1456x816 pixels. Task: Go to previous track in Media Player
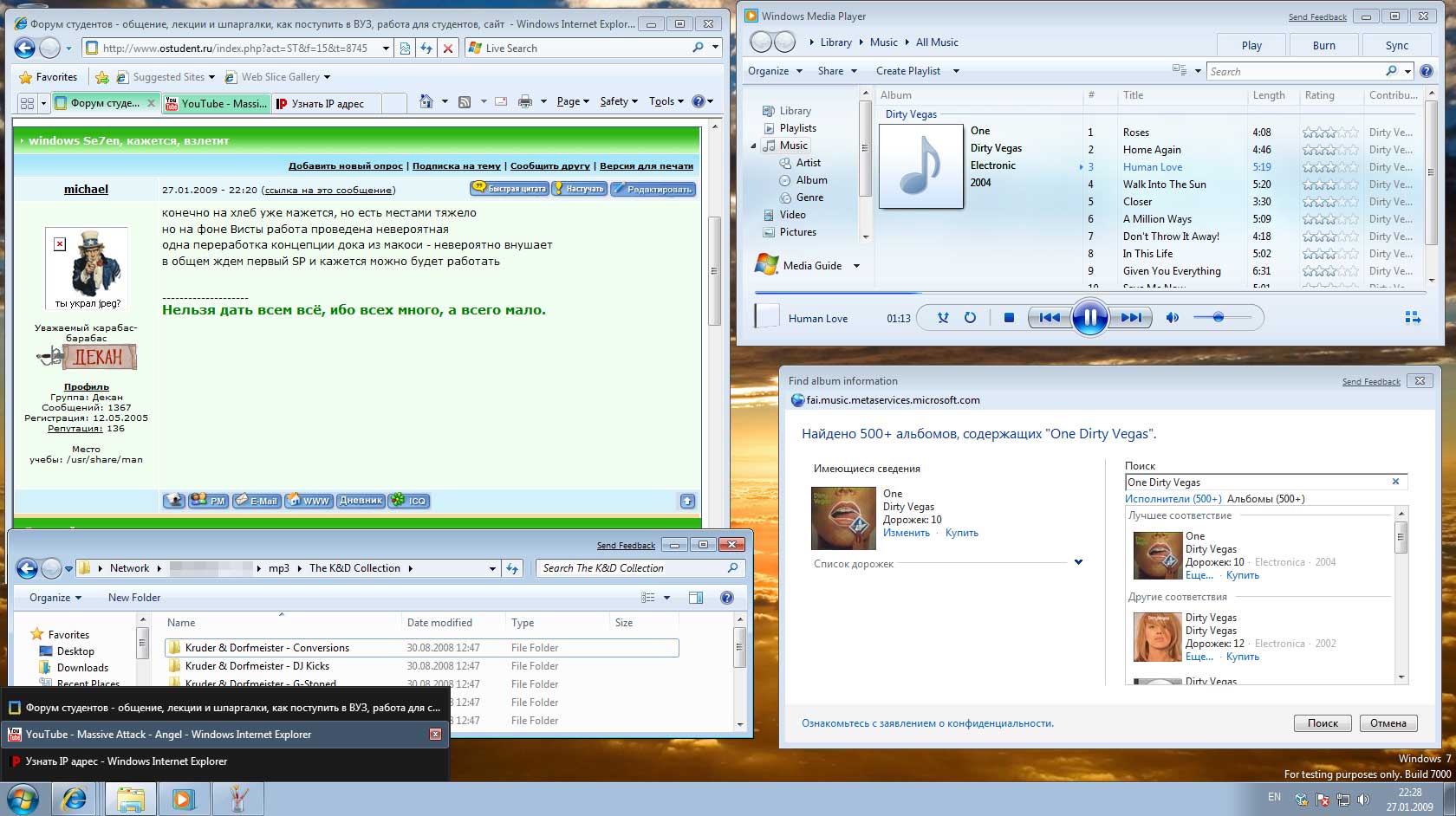coord(1050,318)
